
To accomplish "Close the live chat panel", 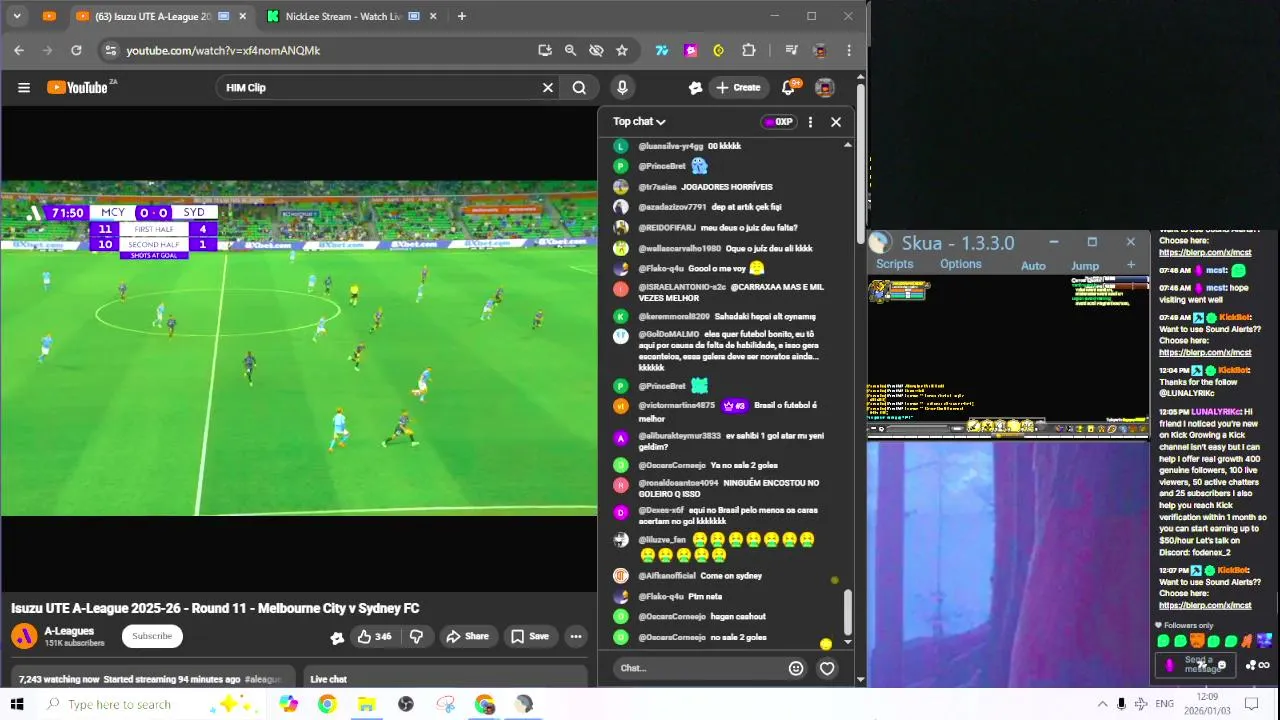I will click(836, 122).
